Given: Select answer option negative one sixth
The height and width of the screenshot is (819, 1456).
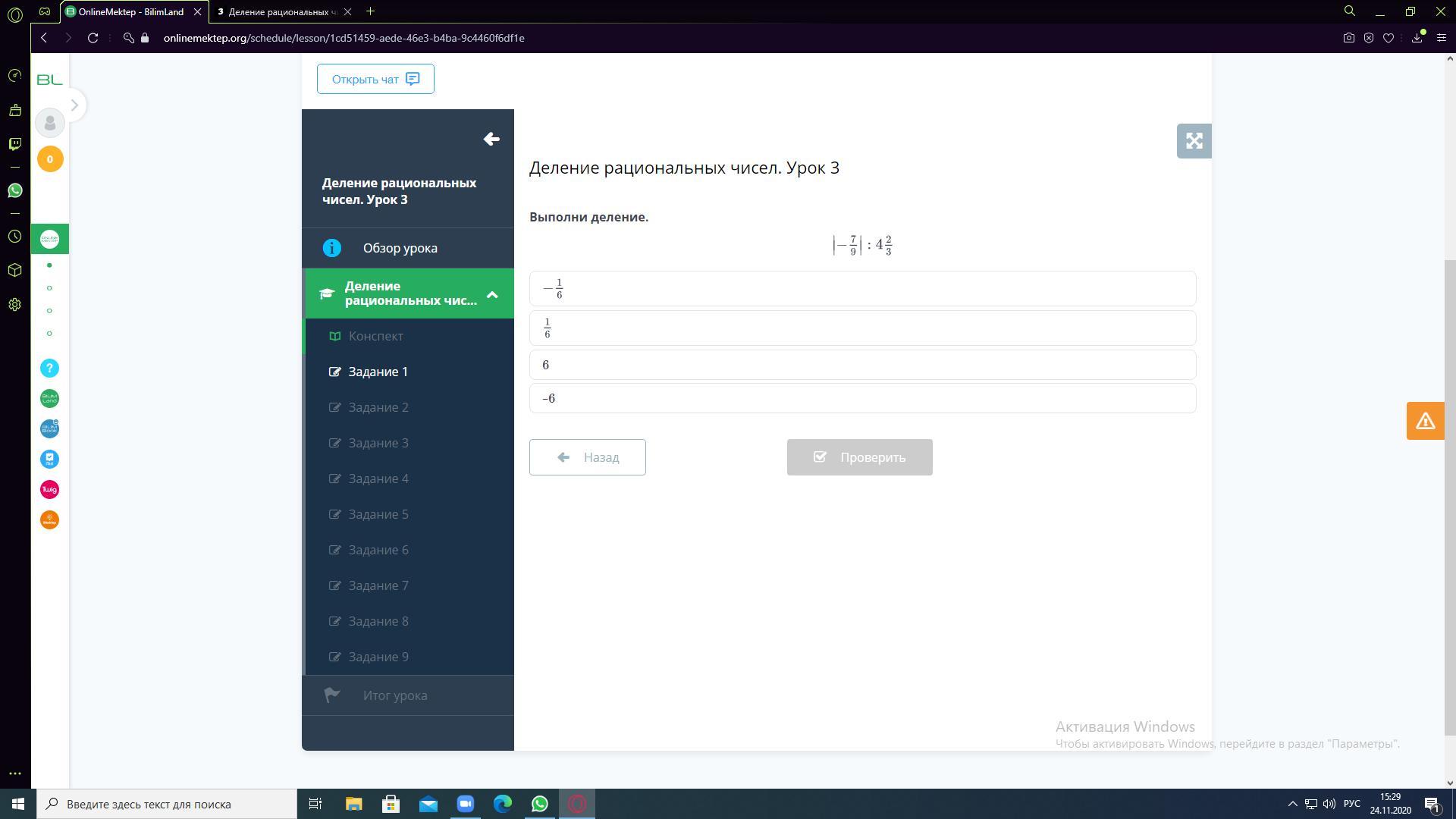Looking at the screenshot, I should point(862,289).
